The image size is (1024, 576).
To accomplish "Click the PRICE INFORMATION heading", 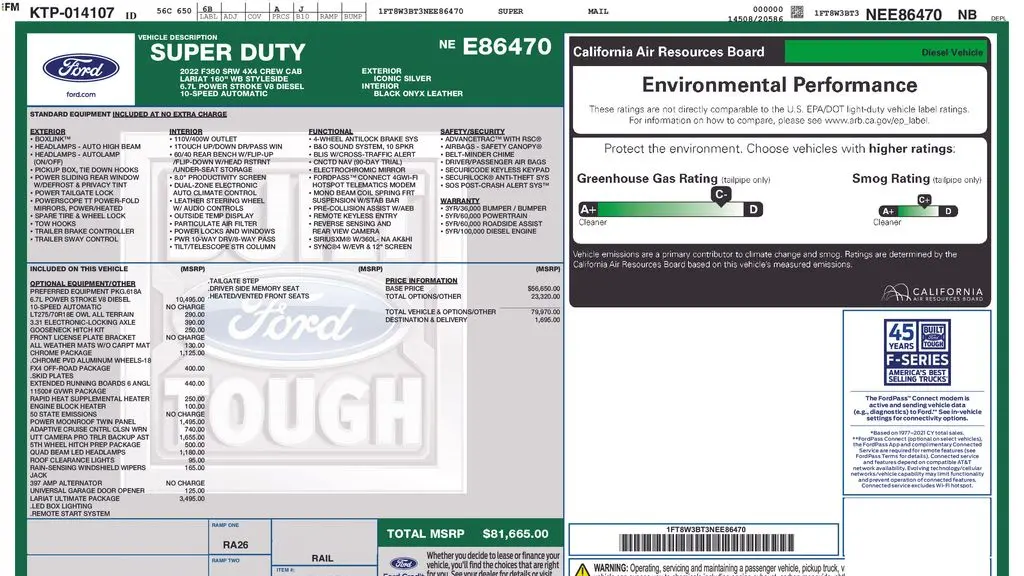I will (421, 281).
